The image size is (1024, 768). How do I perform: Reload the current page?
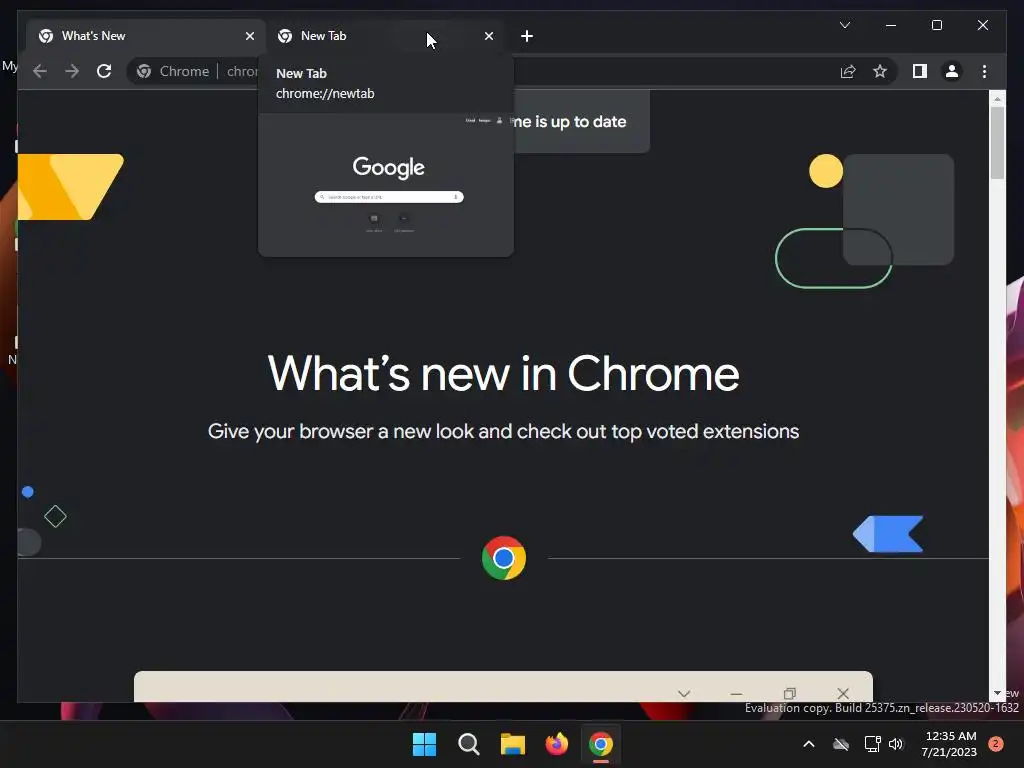pos(104,71)
